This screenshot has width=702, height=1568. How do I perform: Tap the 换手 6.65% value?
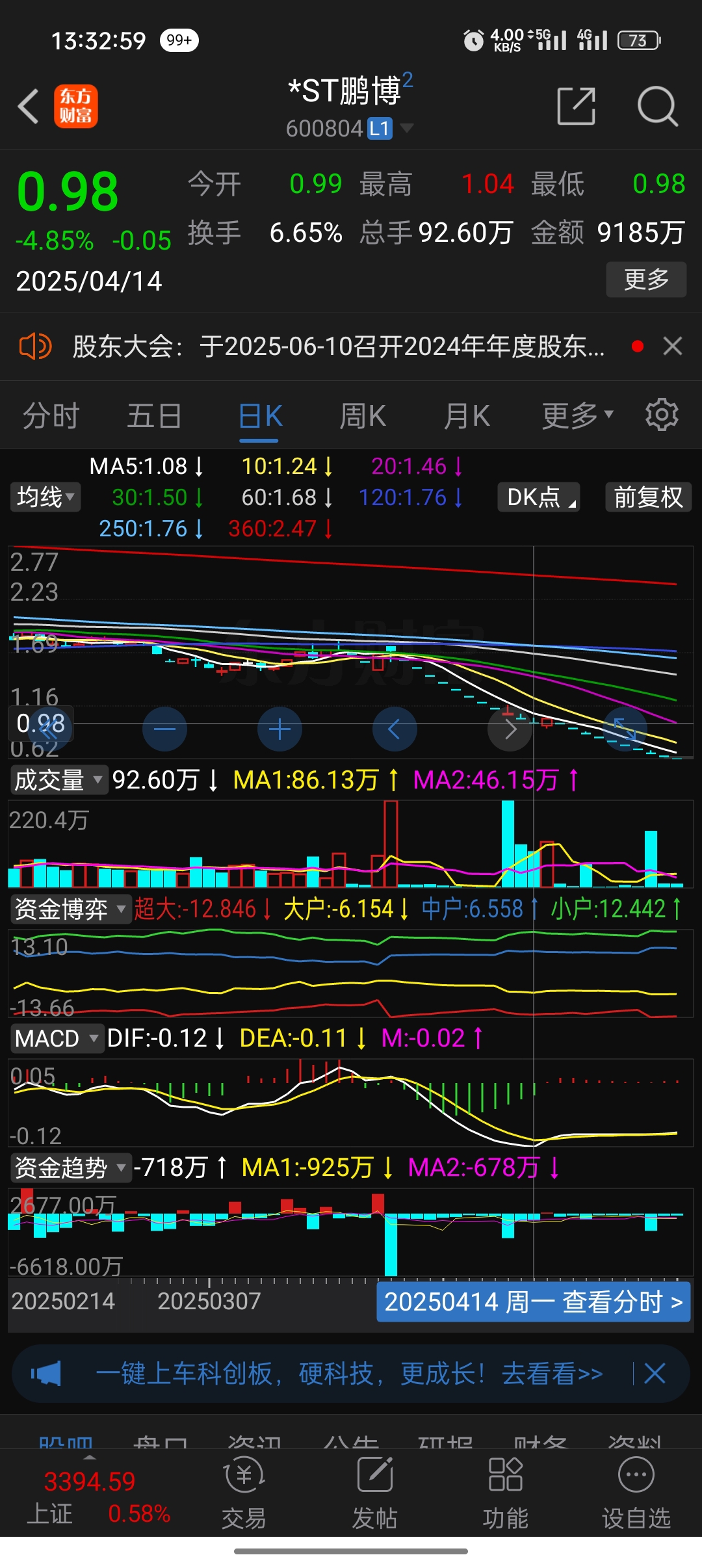coord(265,232)
